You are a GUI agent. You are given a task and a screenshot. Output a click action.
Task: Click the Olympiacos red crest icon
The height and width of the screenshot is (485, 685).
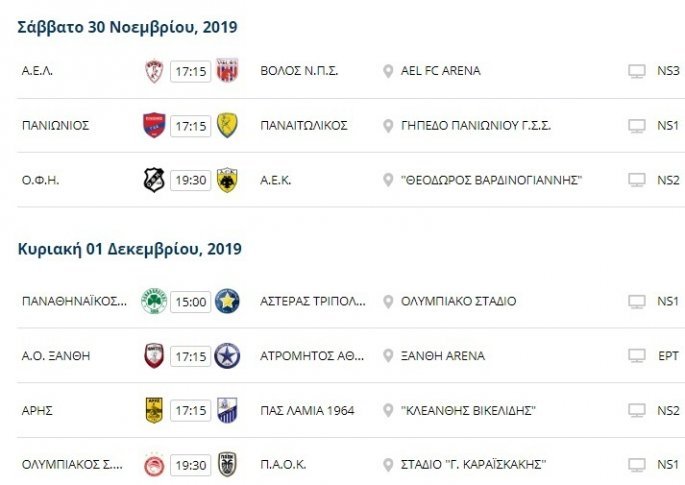pyautogui.click(x=153, y=465)
